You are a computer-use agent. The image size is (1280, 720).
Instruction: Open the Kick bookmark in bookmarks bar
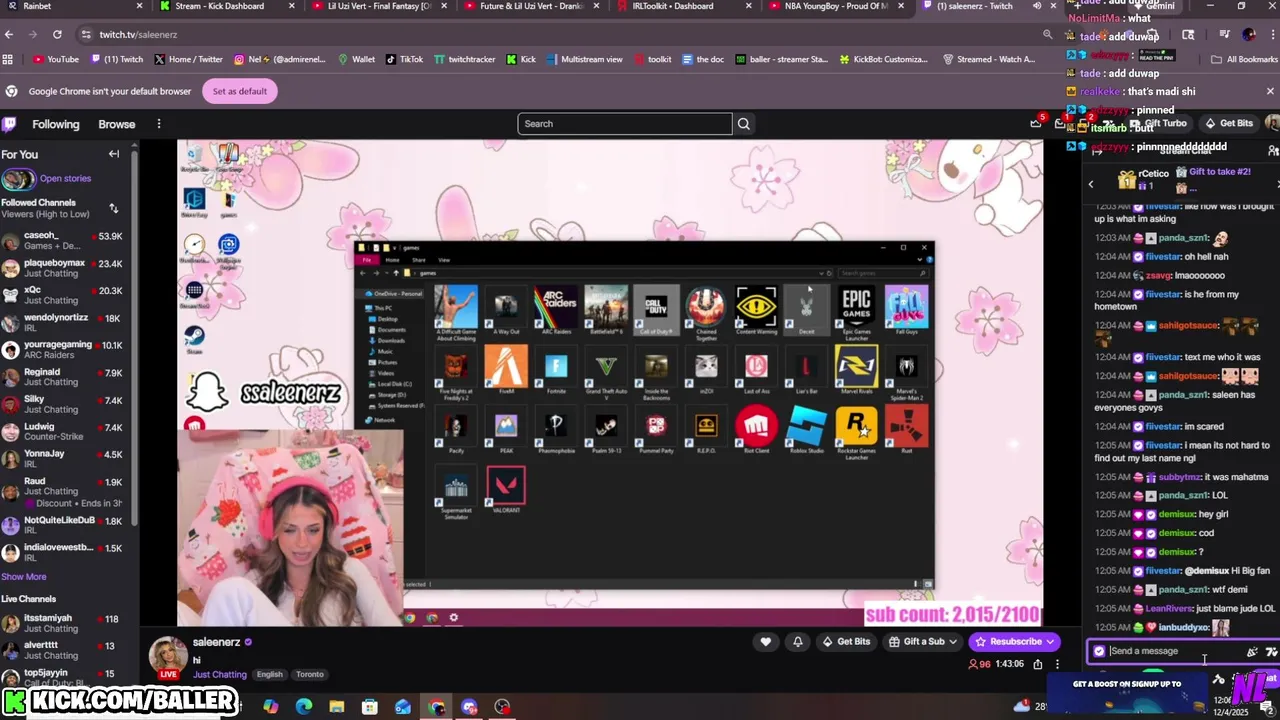tap(521, 59)
